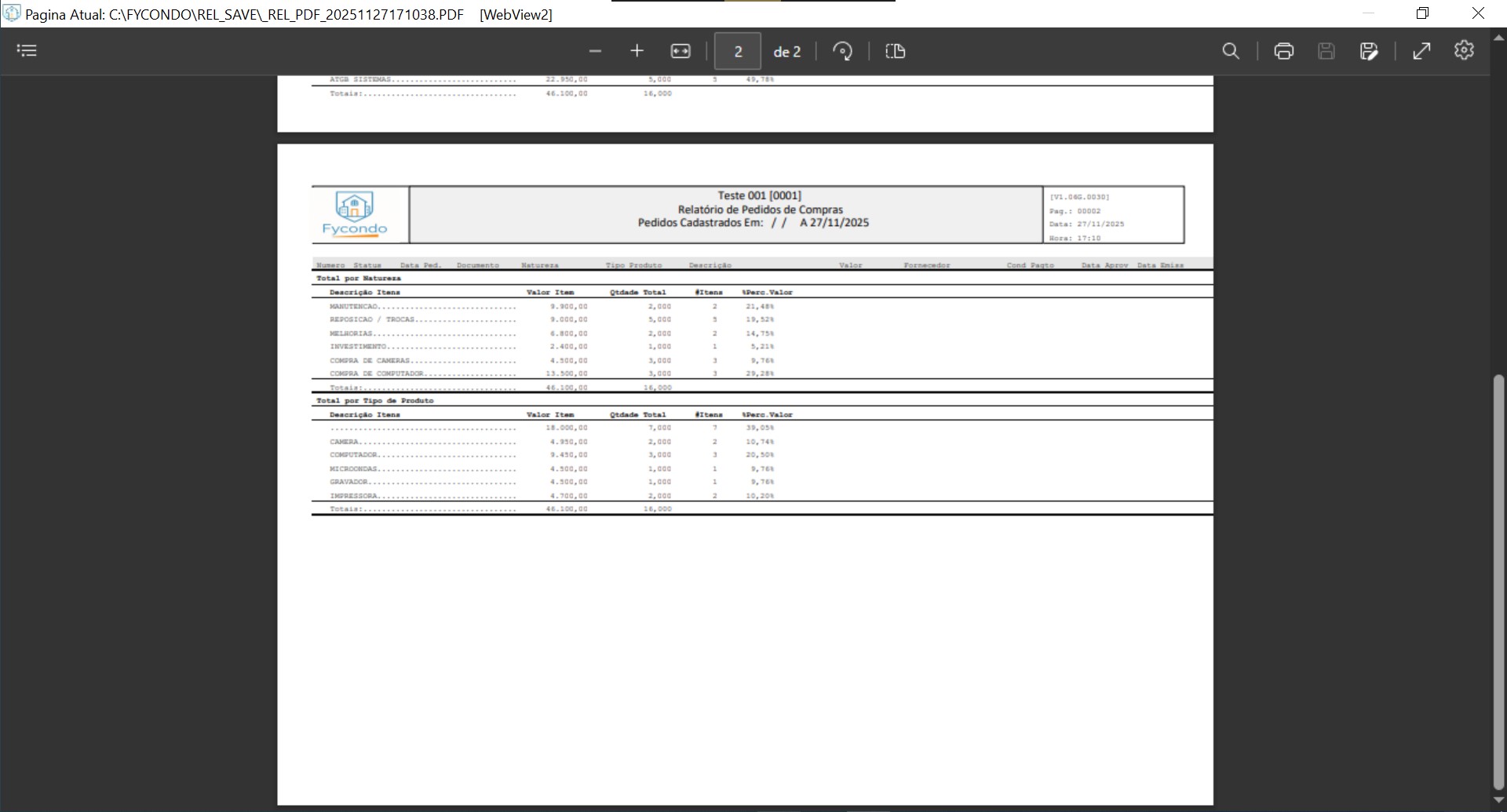Restore down the window
Screen dimensions: 1507x812
(x=1422, y=13)
